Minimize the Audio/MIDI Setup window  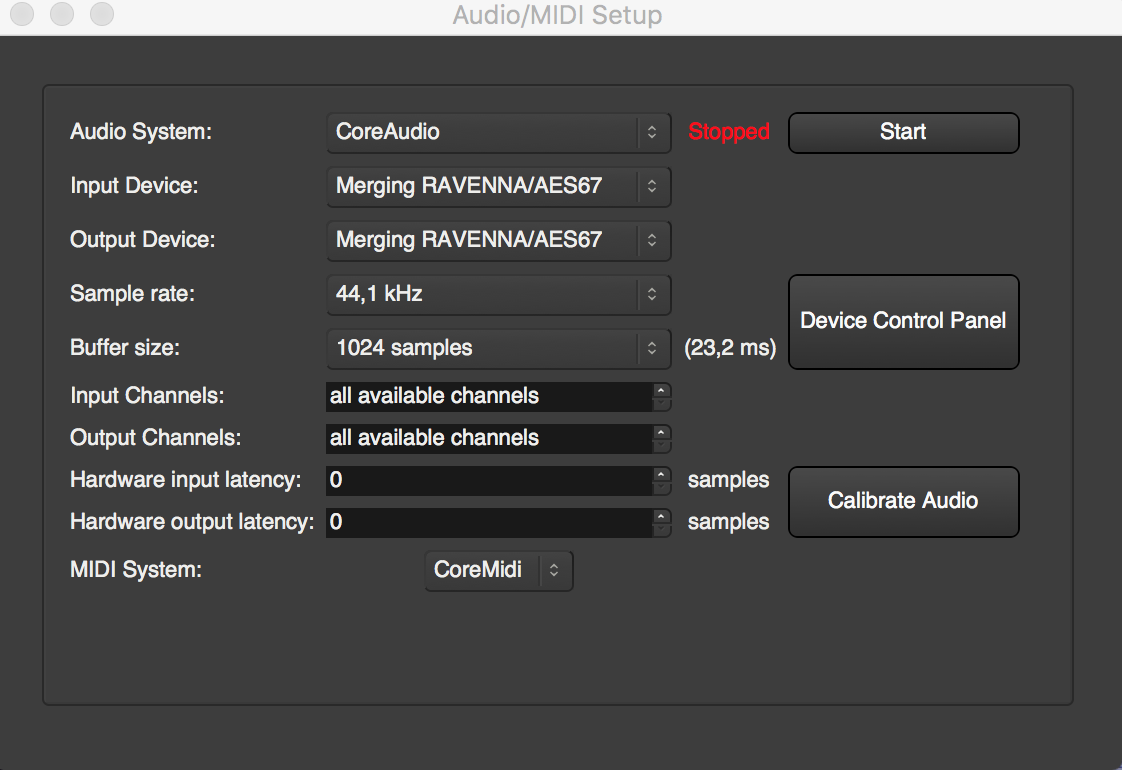62,15
